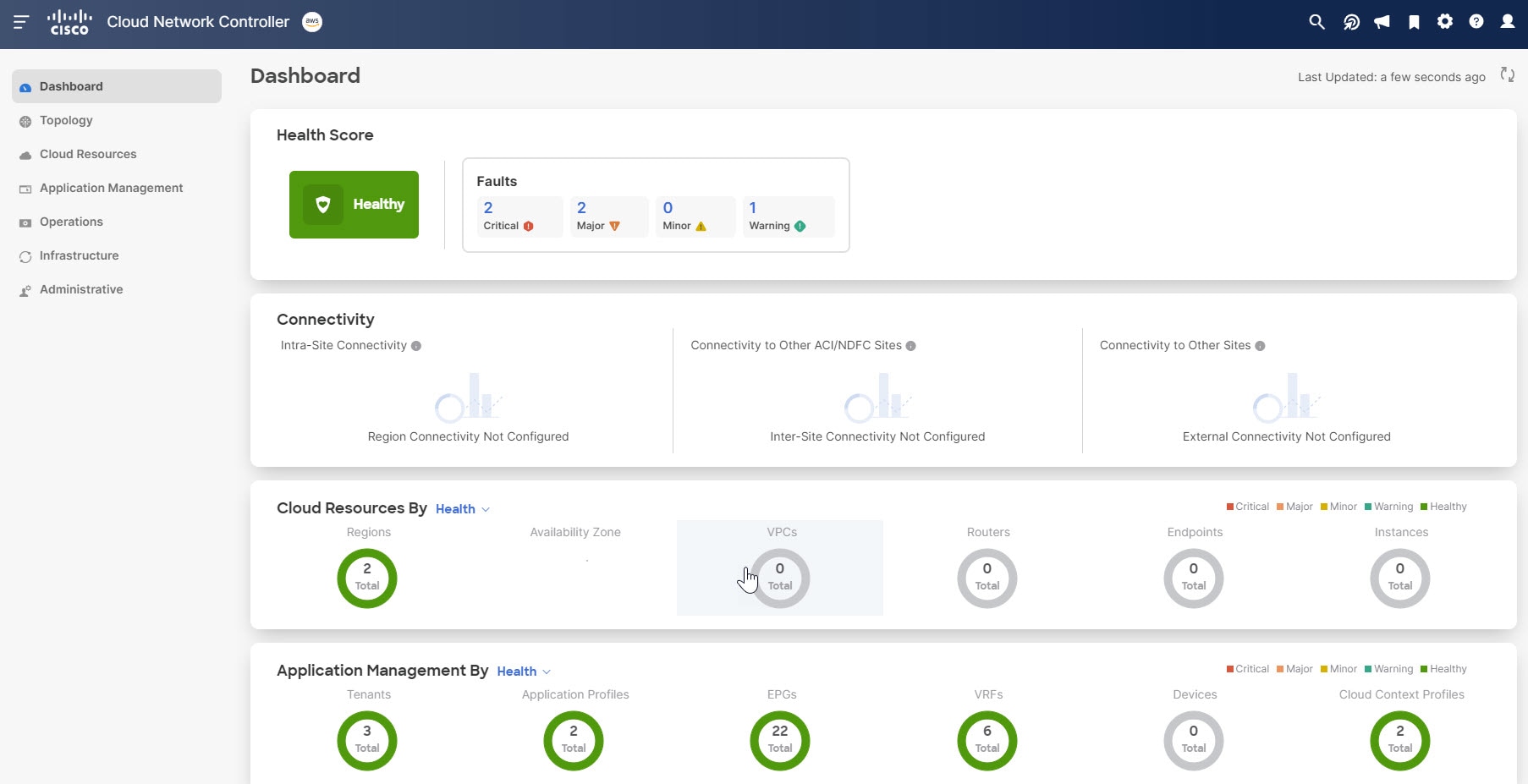Click the refresh icon near Last Updated
1528x784 pixels.
click(1508, 75)
